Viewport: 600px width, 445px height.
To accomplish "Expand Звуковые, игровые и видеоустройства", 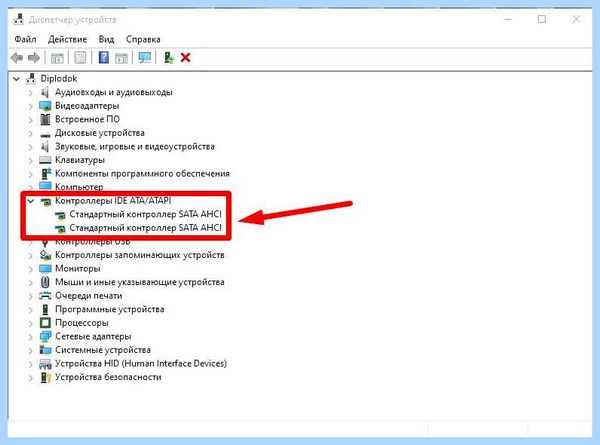I will (x=31, y=147).
